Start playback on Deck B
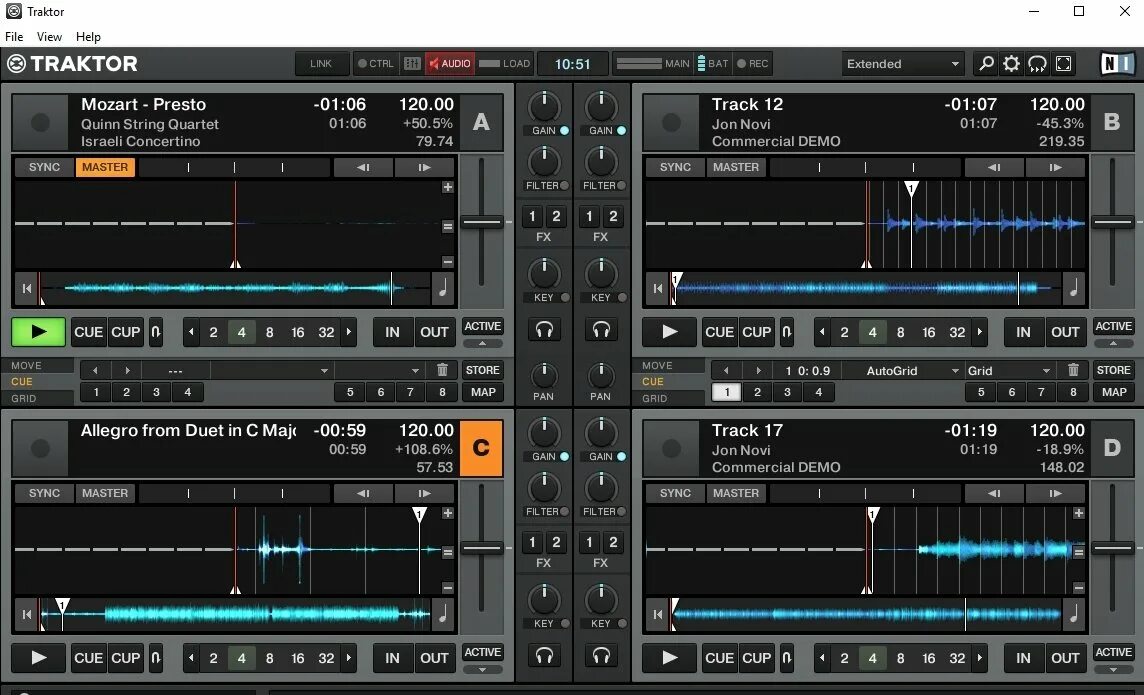The height and width of the screenshot is (695, 1144). point(669,332)
